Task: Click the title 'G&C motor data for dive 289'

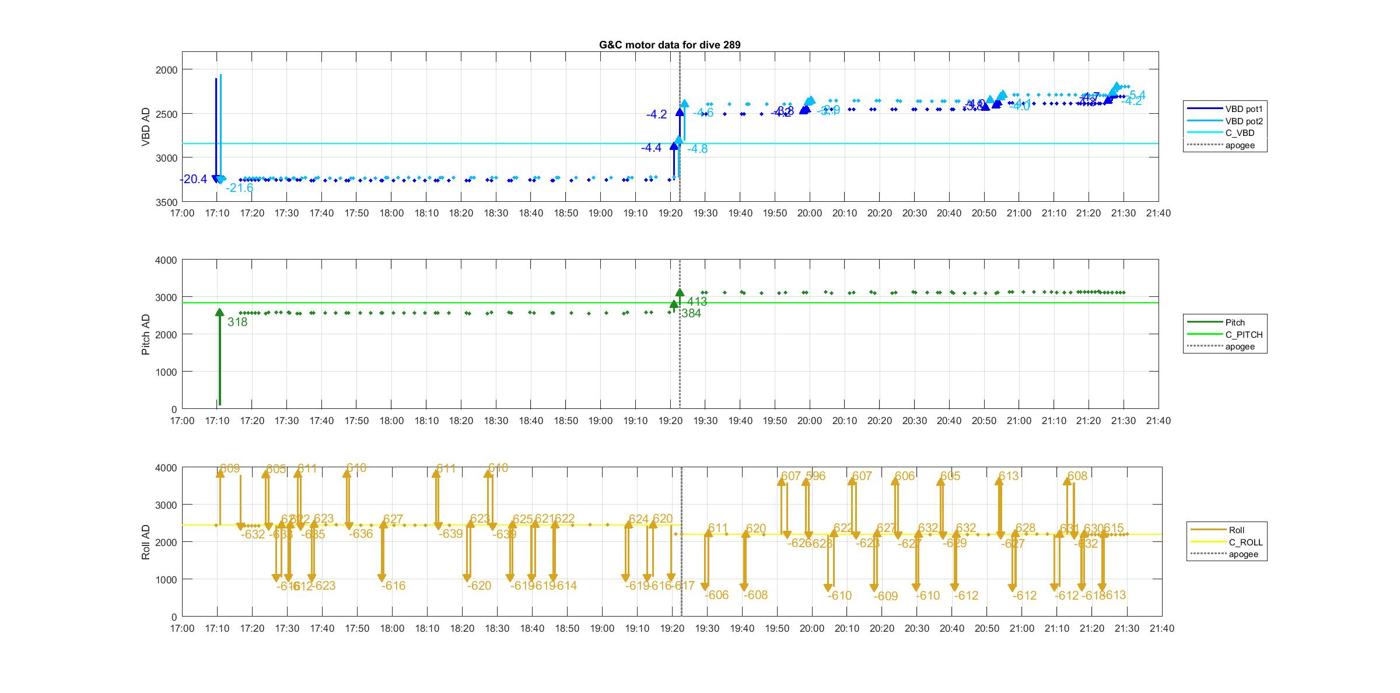Action: [669, 45]
